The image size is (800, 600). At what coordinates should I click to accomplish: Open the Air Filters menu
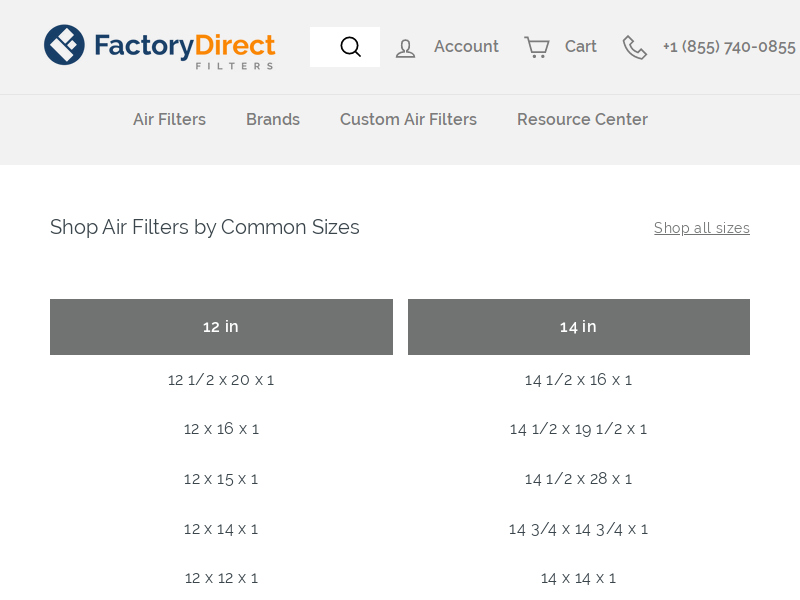click(169, 119)
